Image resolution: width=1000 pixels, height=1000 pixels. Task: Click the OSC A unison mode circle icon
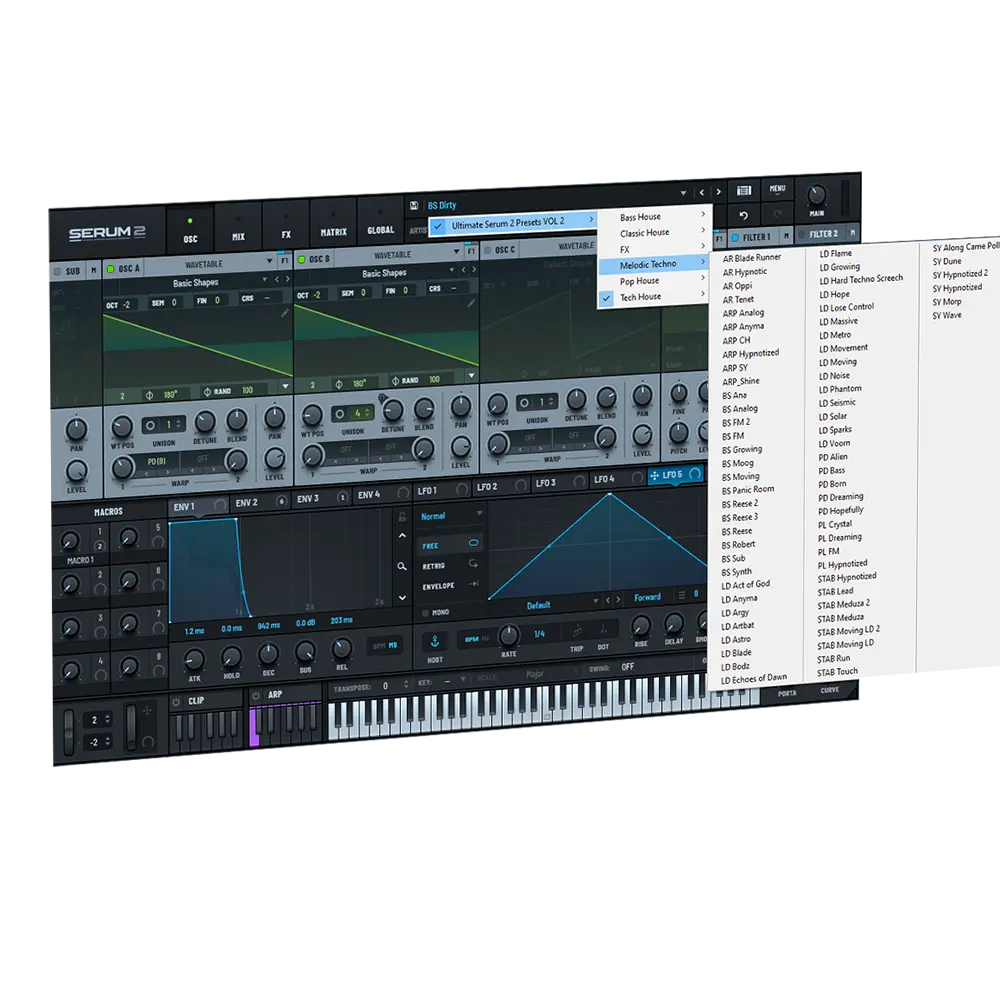(x=151, y=425)
